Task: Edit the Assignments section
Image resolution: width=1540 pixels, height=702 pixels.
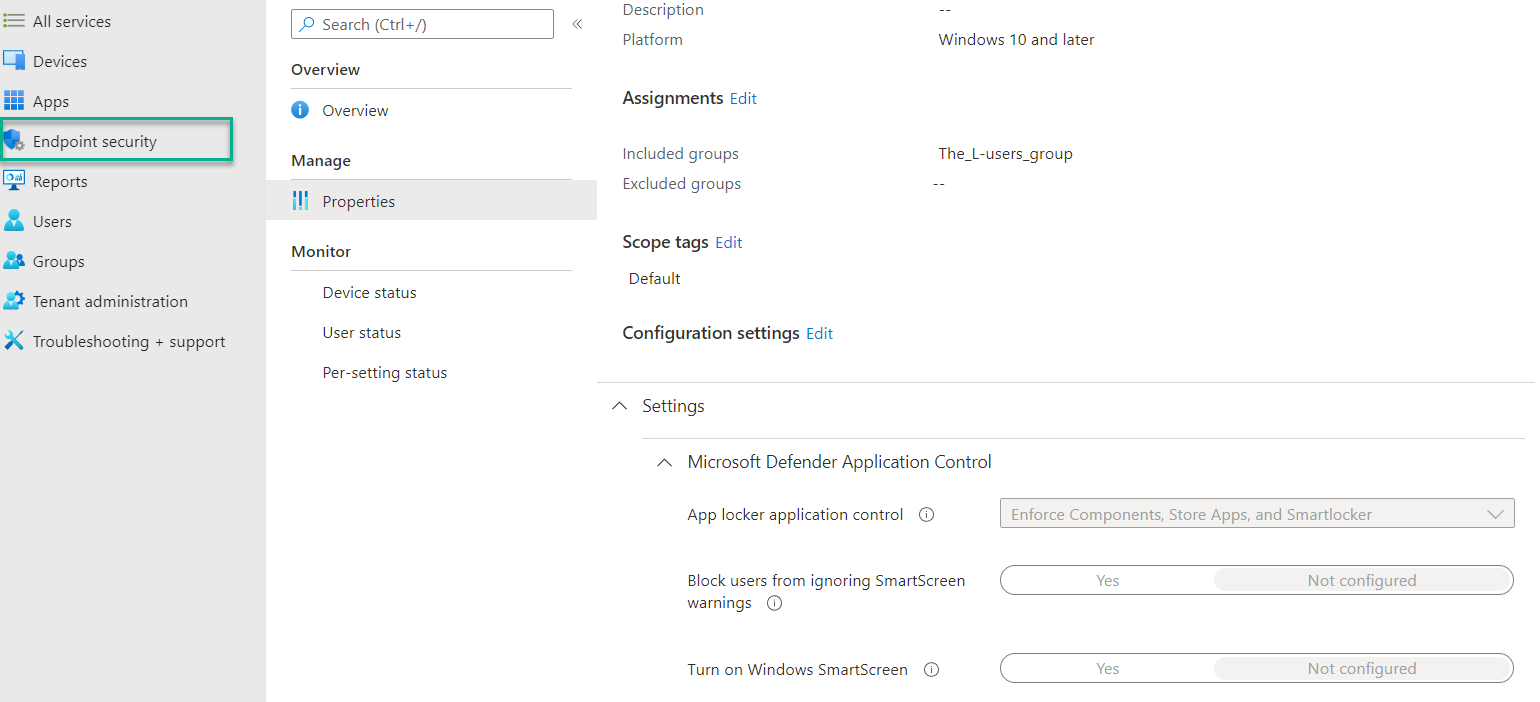Action: click(743, 98)
